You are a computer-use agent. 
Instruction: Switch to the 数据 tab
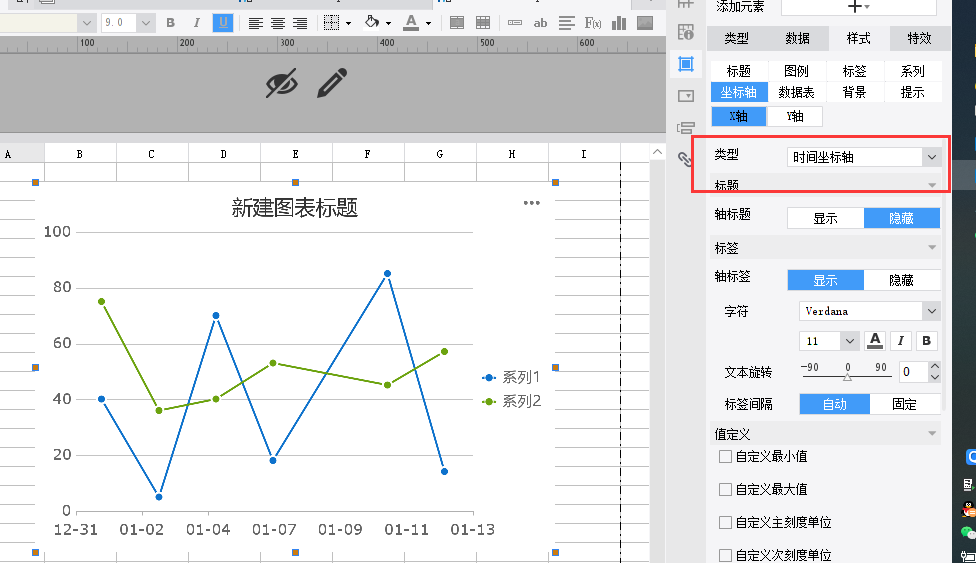coord(797,39)
